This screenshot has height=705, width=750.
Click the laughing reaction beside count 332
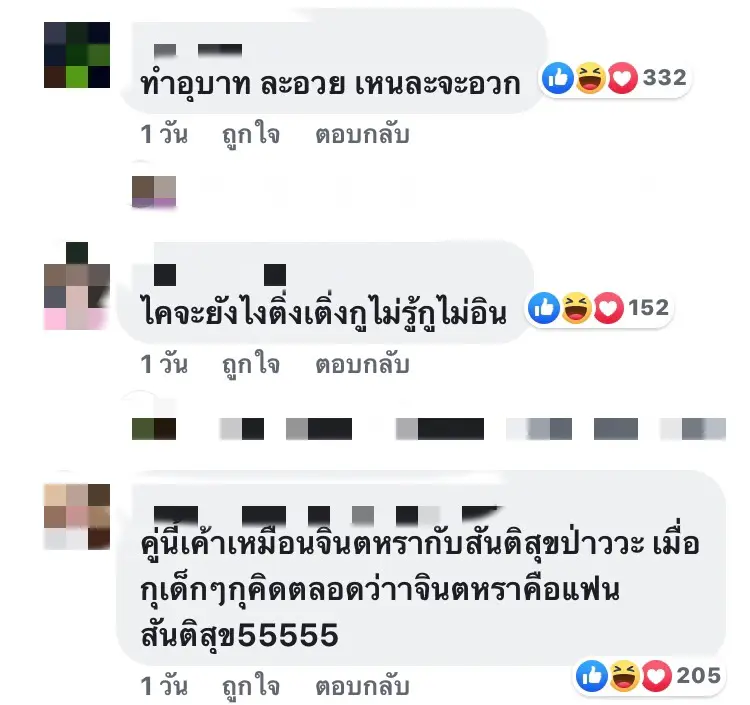590,78
